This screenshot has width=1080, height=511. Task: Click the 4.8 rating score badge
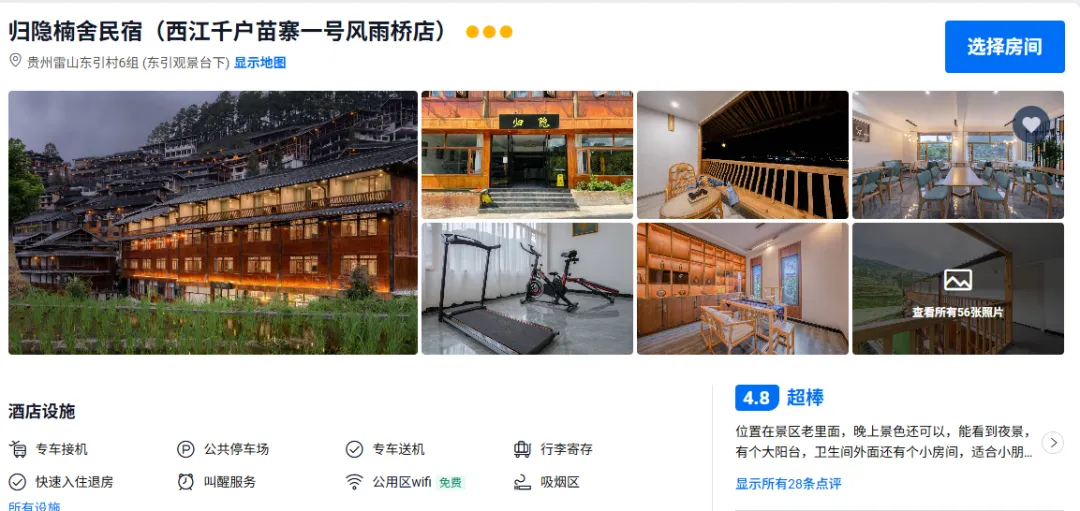756,397
